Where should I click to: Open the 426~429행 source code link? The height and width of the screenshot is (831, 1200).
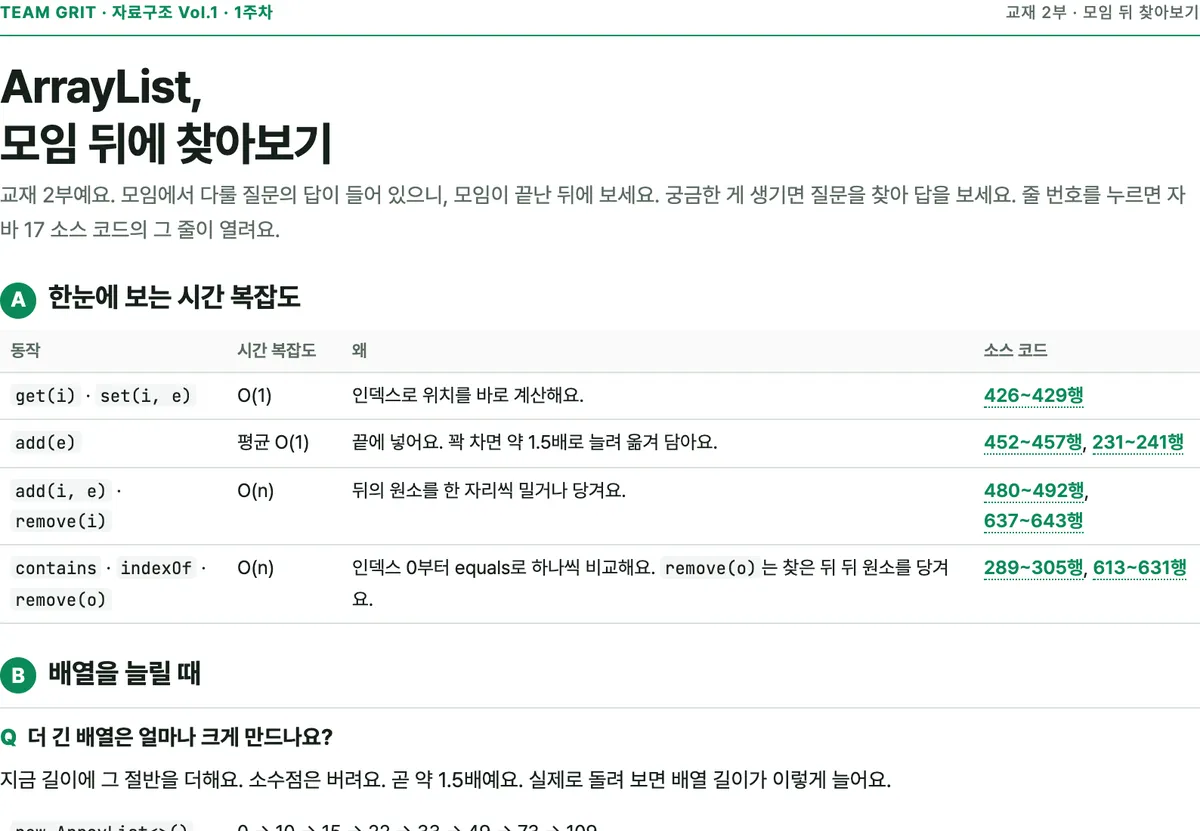[1033, 396]
